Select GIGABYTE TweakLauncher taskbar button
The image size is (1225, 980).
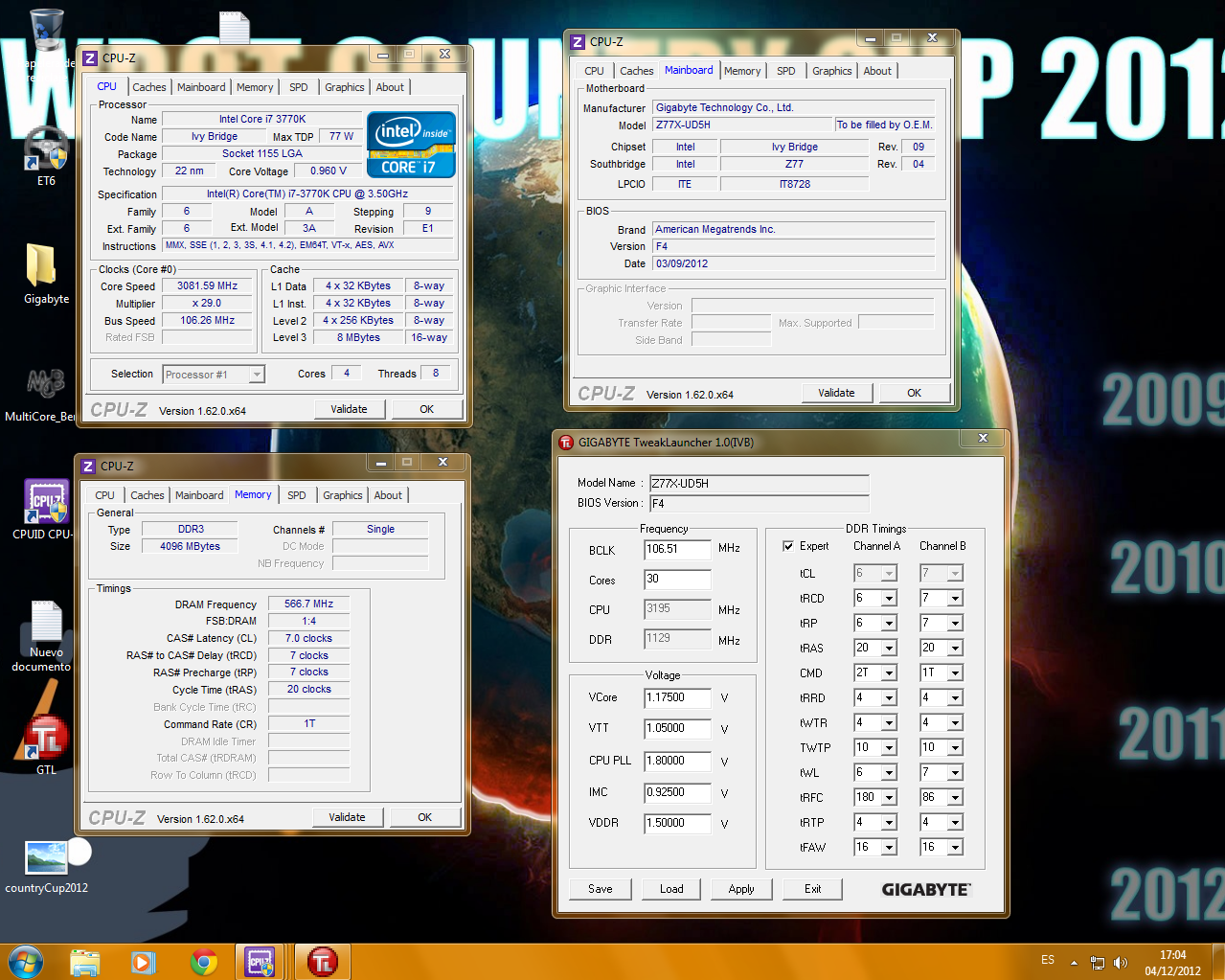(322, 962)
